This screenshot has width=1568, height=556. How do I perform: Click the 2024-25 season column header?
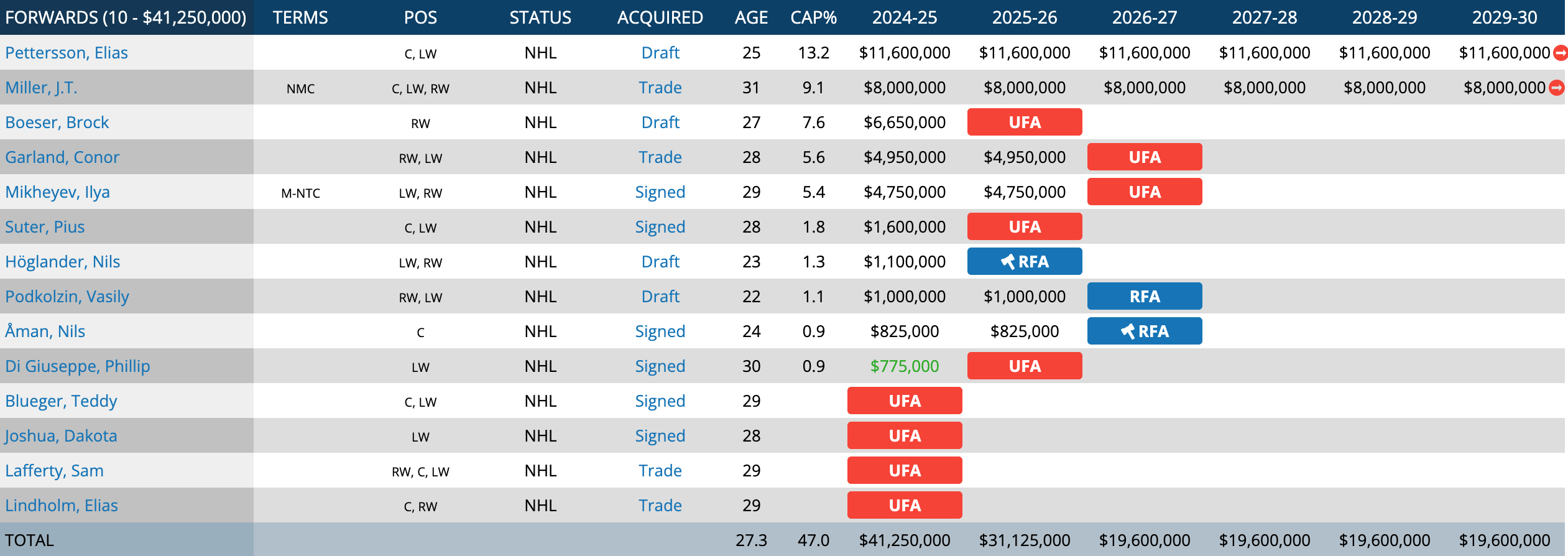click(904, 17)
